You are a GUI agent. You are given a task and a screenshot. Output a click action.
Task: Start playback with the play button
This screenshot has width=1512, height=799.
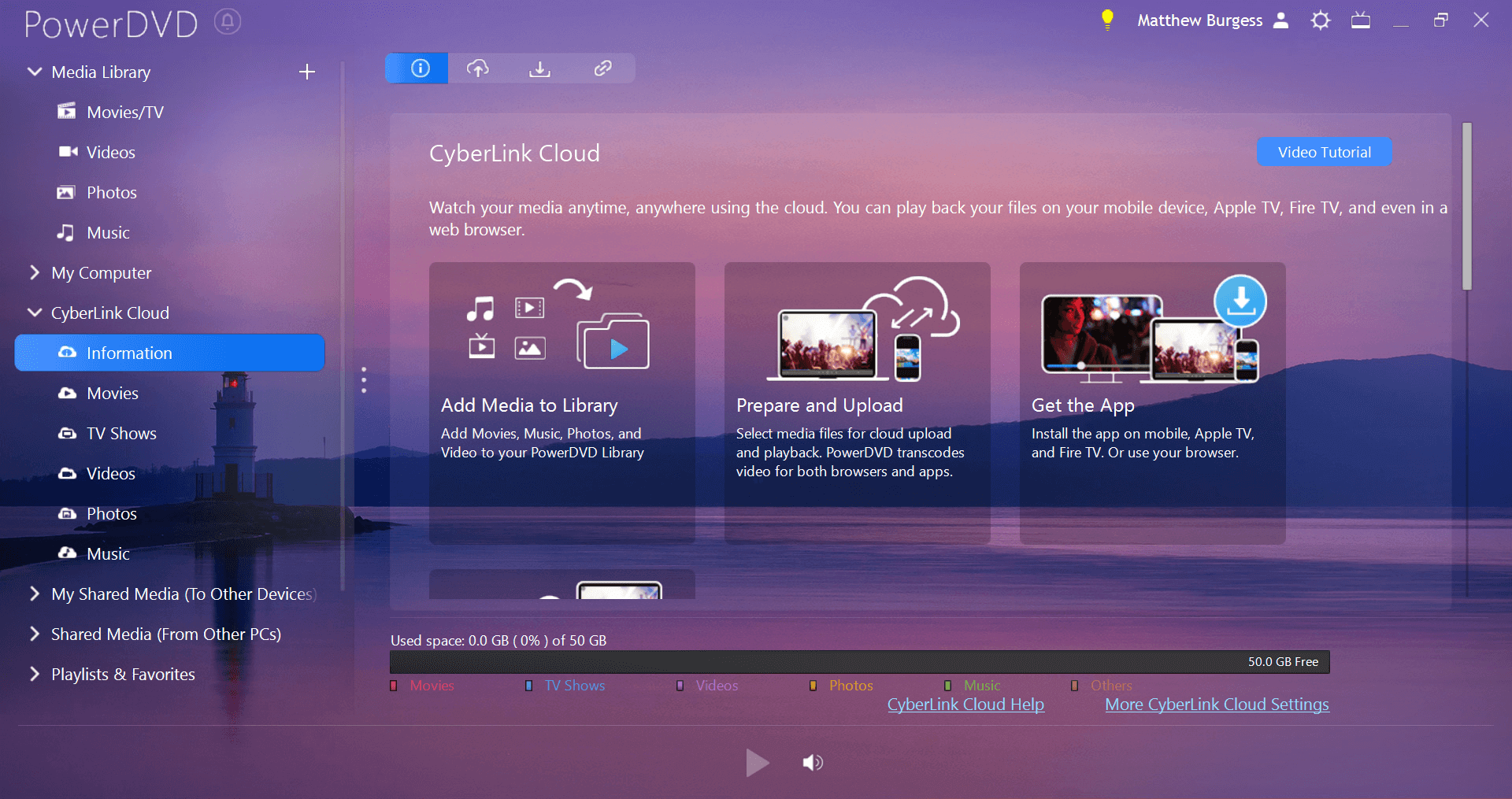(757, 762)
